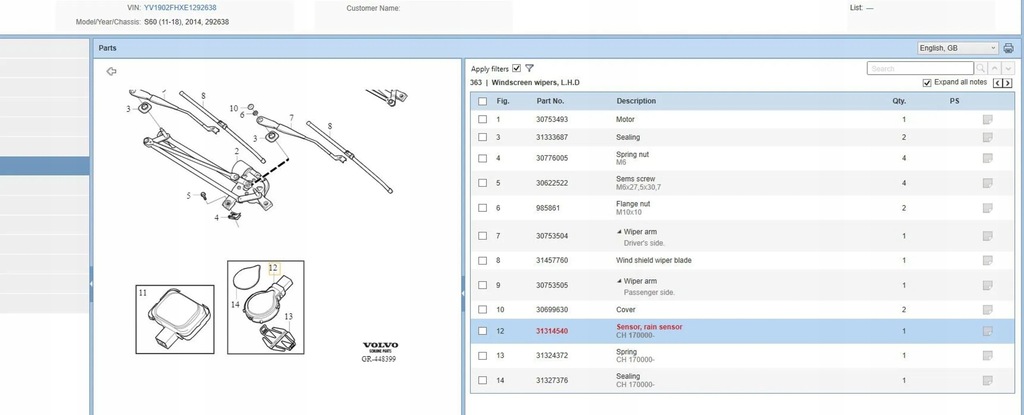Image resolution: width=1024 pixels, height=415 pixels.
Task: Click callout 13 spring in the diagram
Action: point(288,316)
